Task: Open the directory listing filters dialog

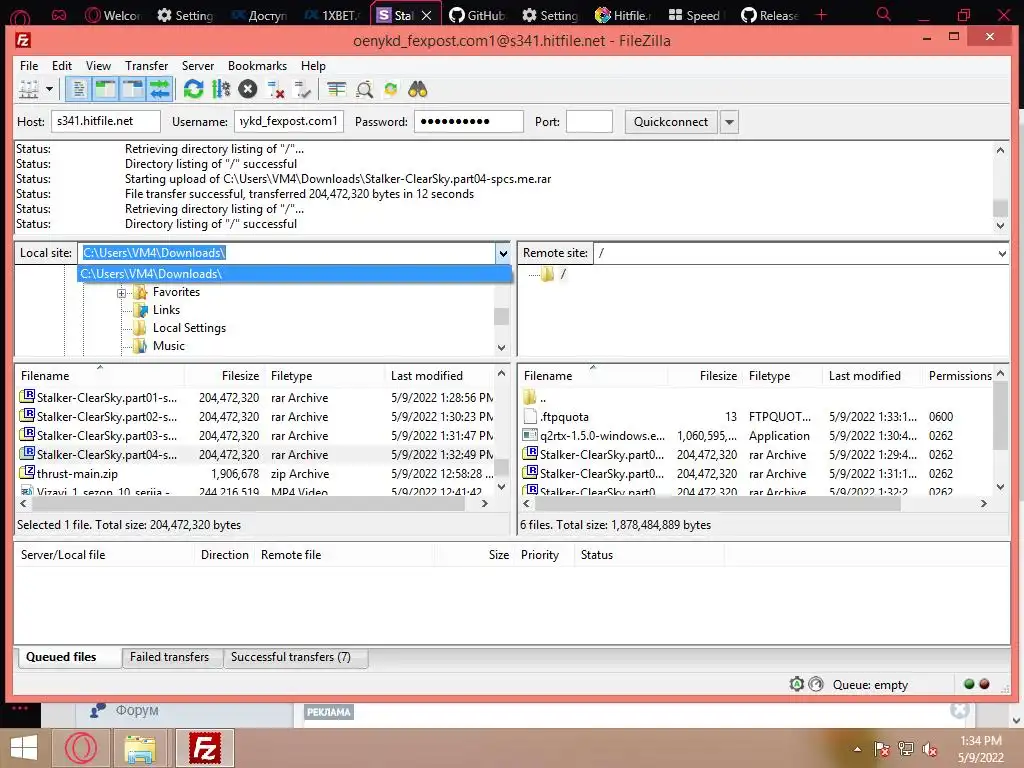Action: [x=336, y=89]
